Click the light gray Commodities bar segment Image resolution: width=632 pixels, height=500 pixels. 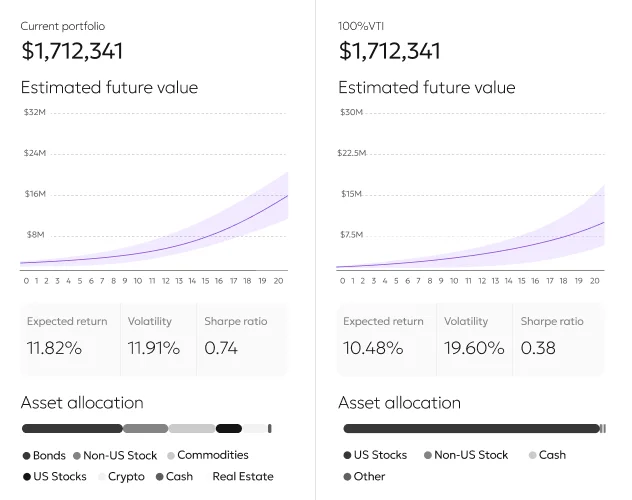(x=191, y=428)
